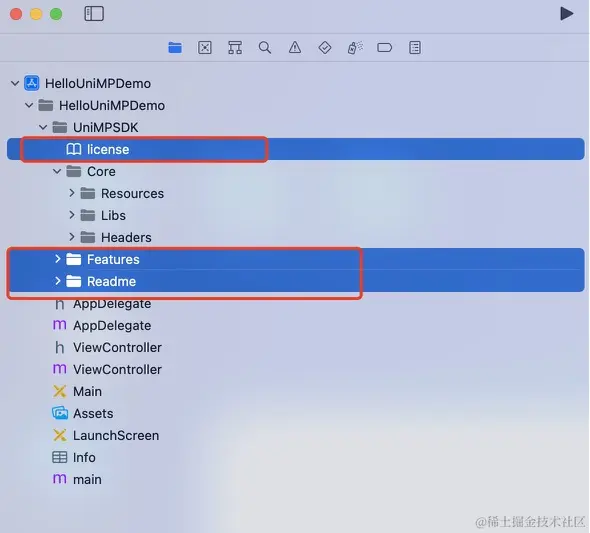The height and width of the screenshot is (533, 590).
Task: Select the UniMPSDK folder label
Action: [x=106, y=128]
